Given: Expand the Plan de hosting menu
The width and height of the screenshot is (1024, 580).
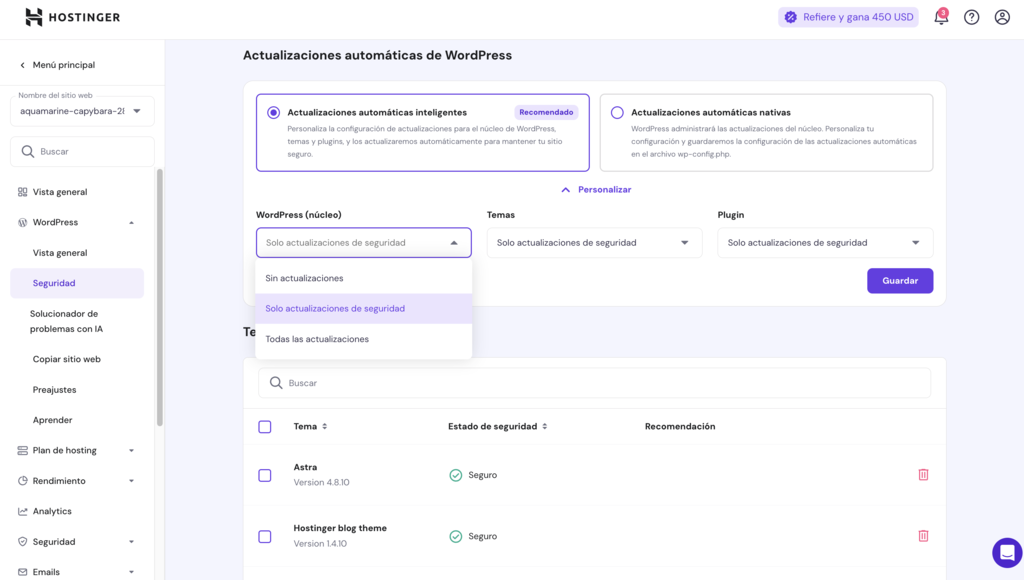Looking at the screenshot, I should pos(66,450).
